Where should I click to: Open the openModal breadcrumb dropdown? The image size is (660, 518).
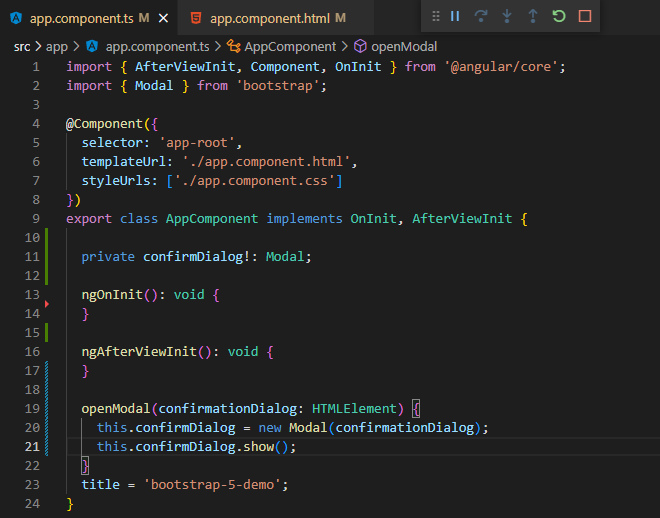coord(403,46)
